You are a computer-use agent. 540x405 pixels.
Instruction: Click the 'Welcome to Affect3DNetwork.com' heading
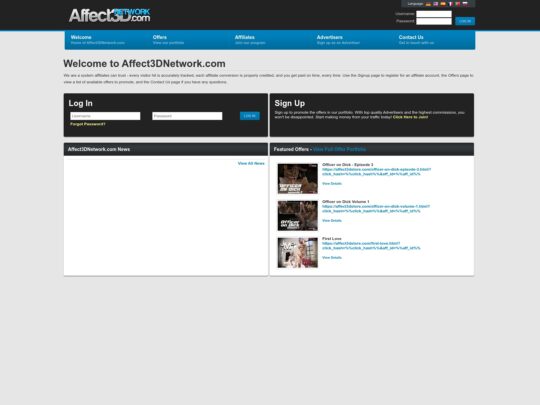144,64
